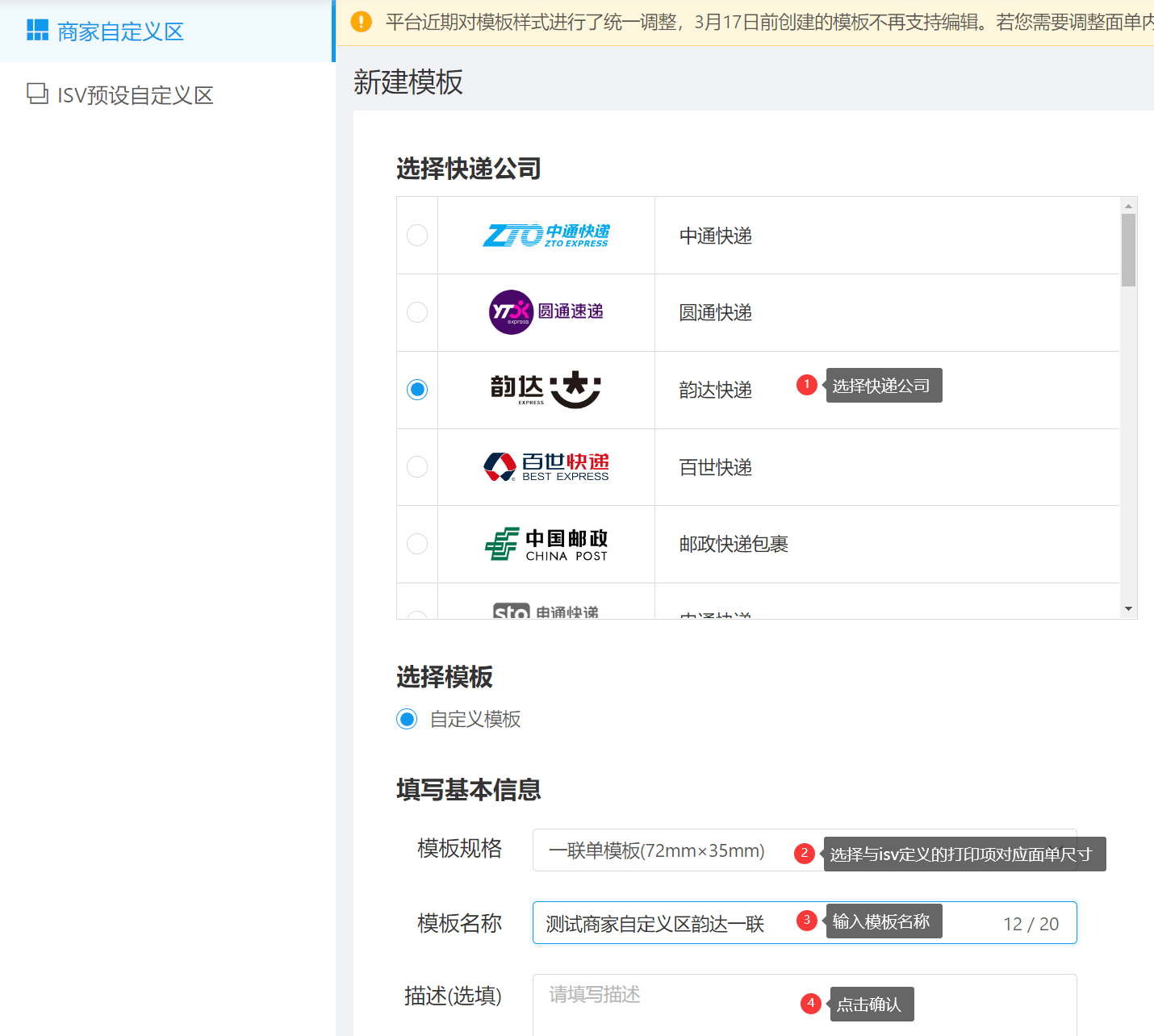Click the courier list scrollbar thumb
The height and width of the screenshot is (1036, 1154).
pyautogui.click(x=1128, y=250)
